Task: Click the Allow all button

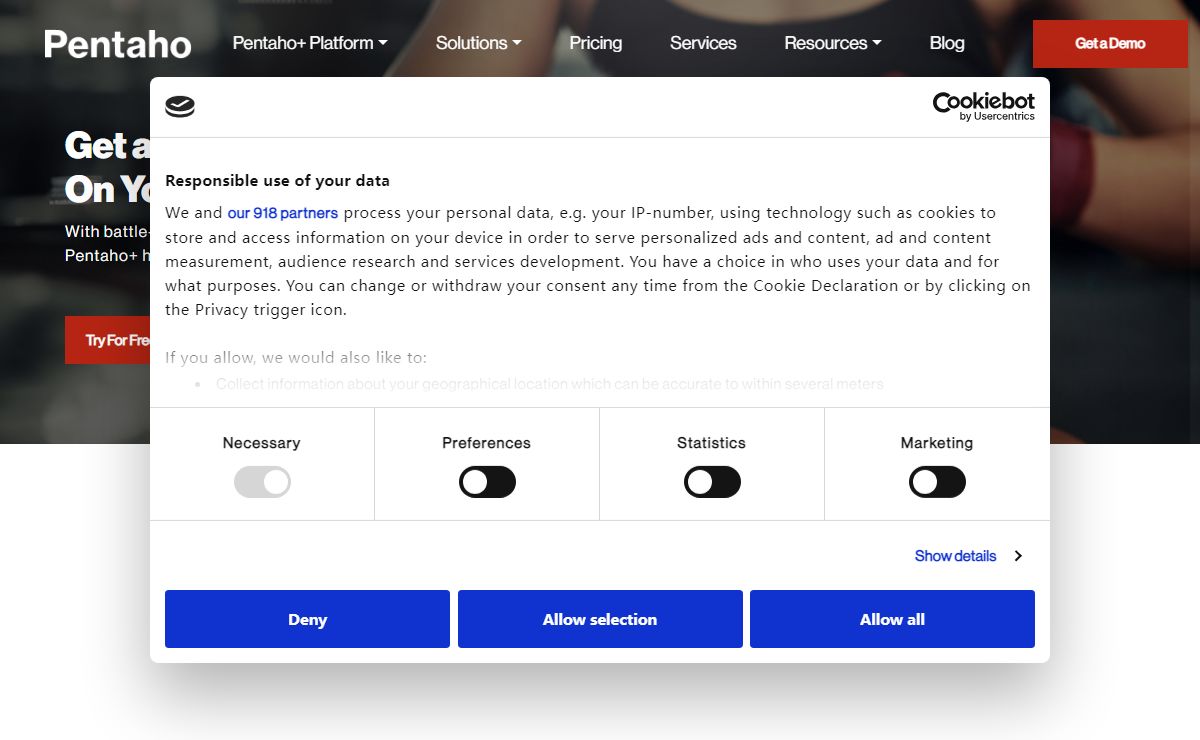Action: click(x=892, y=619)
